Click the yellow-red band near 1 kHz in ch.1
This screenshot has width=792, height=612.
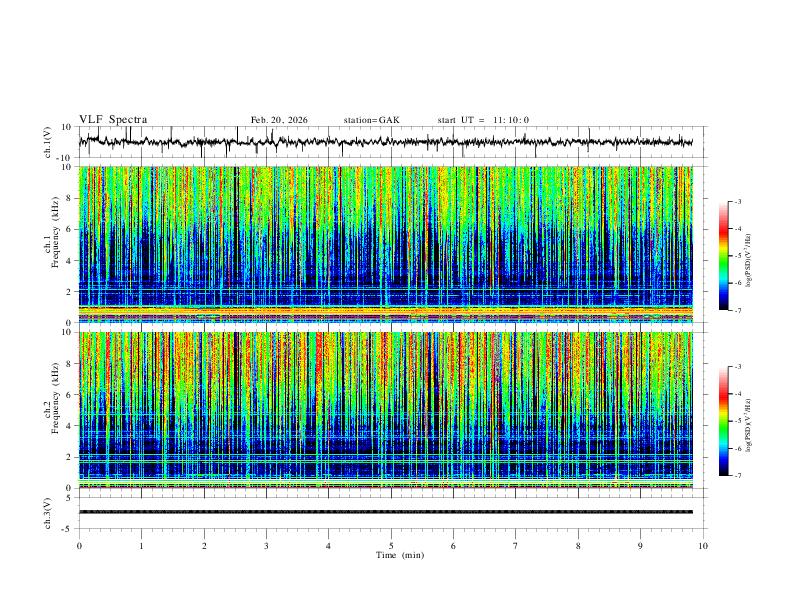click(385, 311)
